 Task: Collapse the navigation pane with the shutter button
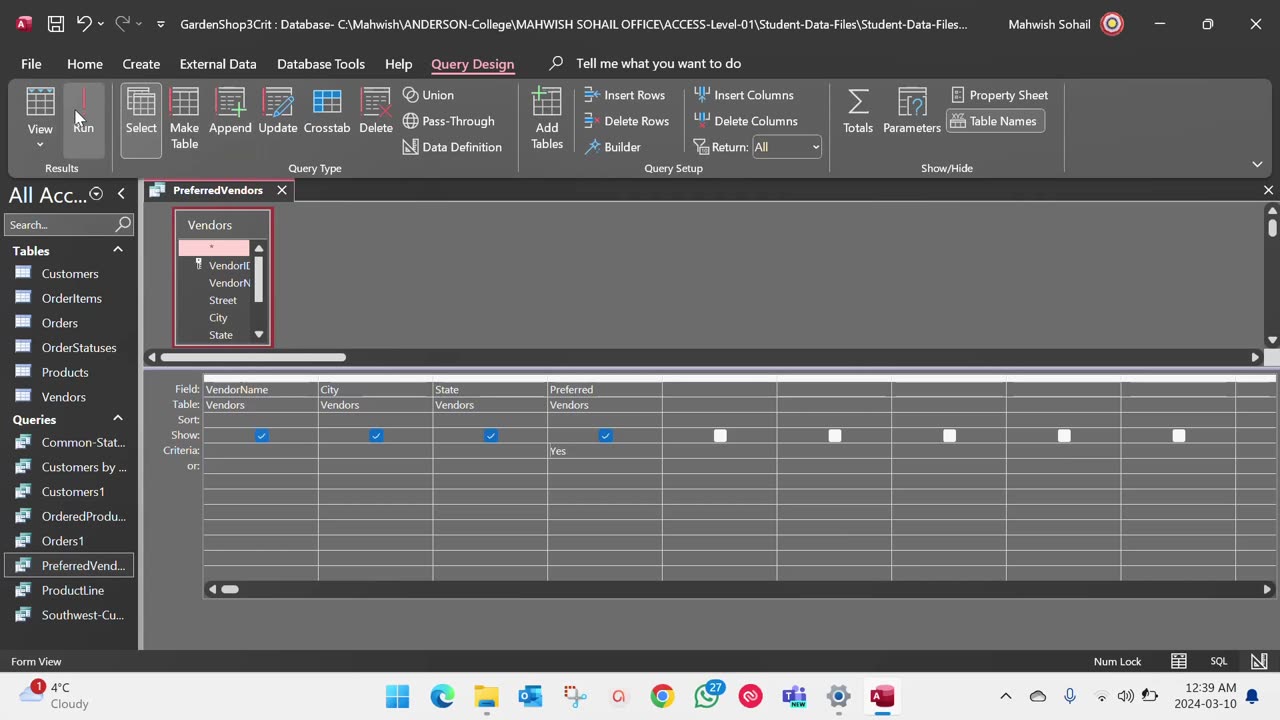[x=121, y=194]
